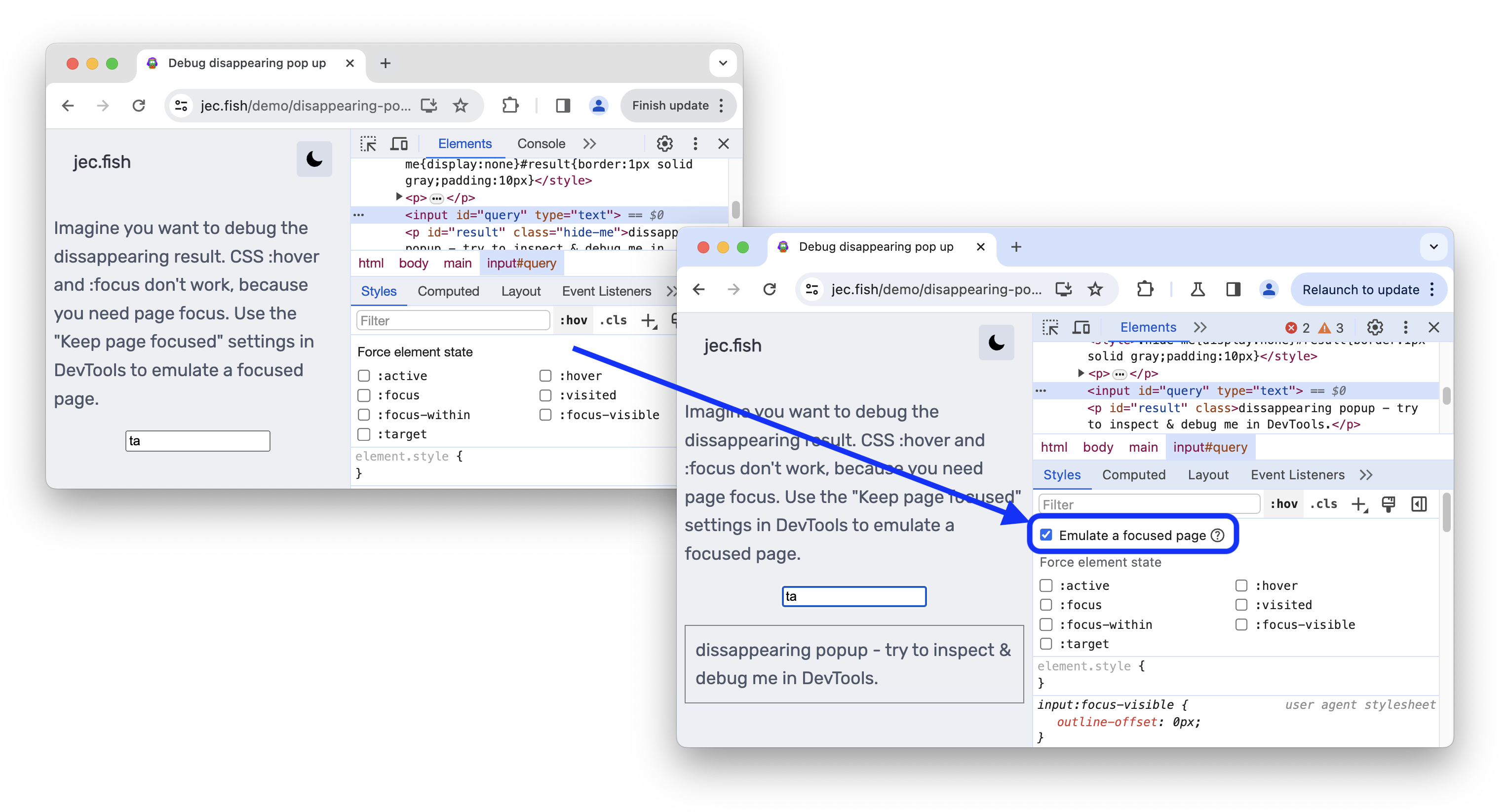
Task: Open DevTools settings gear icon
Action: tap(1375, 327)
